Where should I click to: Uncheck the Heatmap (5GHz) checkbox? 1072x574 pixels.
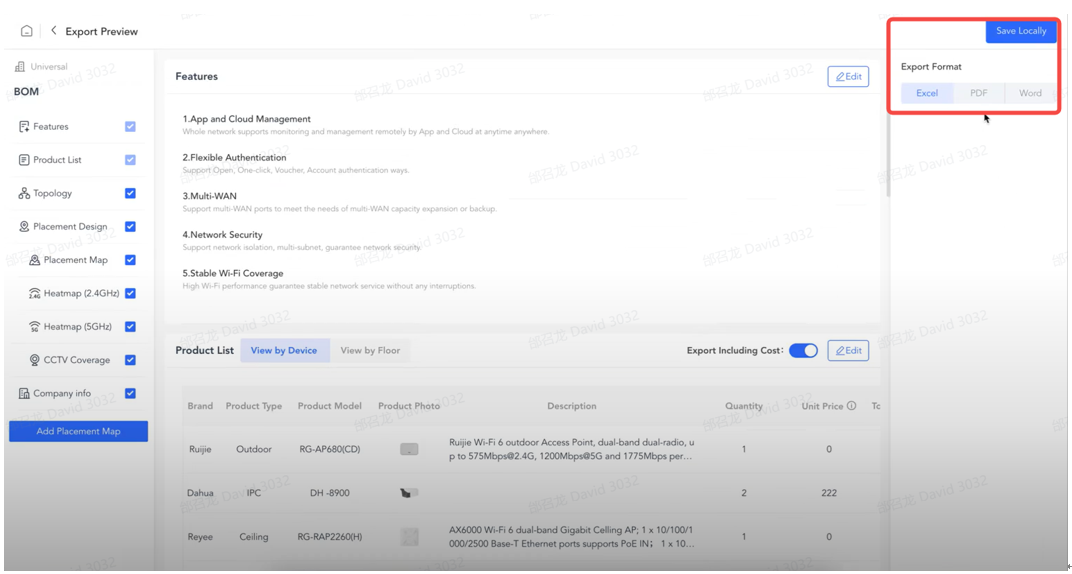[x=130, y=327]
